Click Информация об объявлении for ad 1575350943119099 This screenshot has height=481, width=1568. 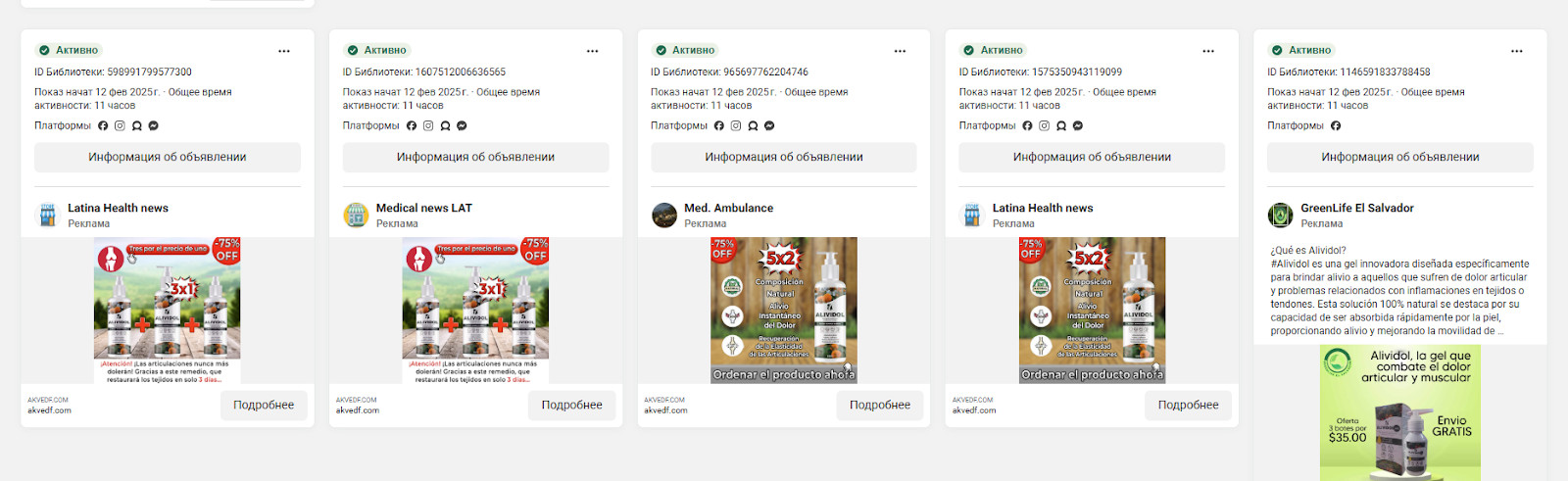[x=1092, y=157]
